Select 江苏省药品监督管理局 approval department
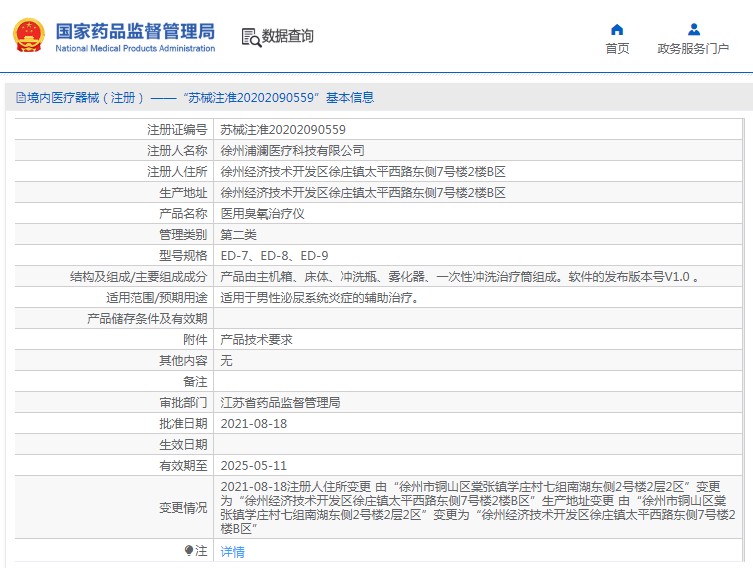 280,403
